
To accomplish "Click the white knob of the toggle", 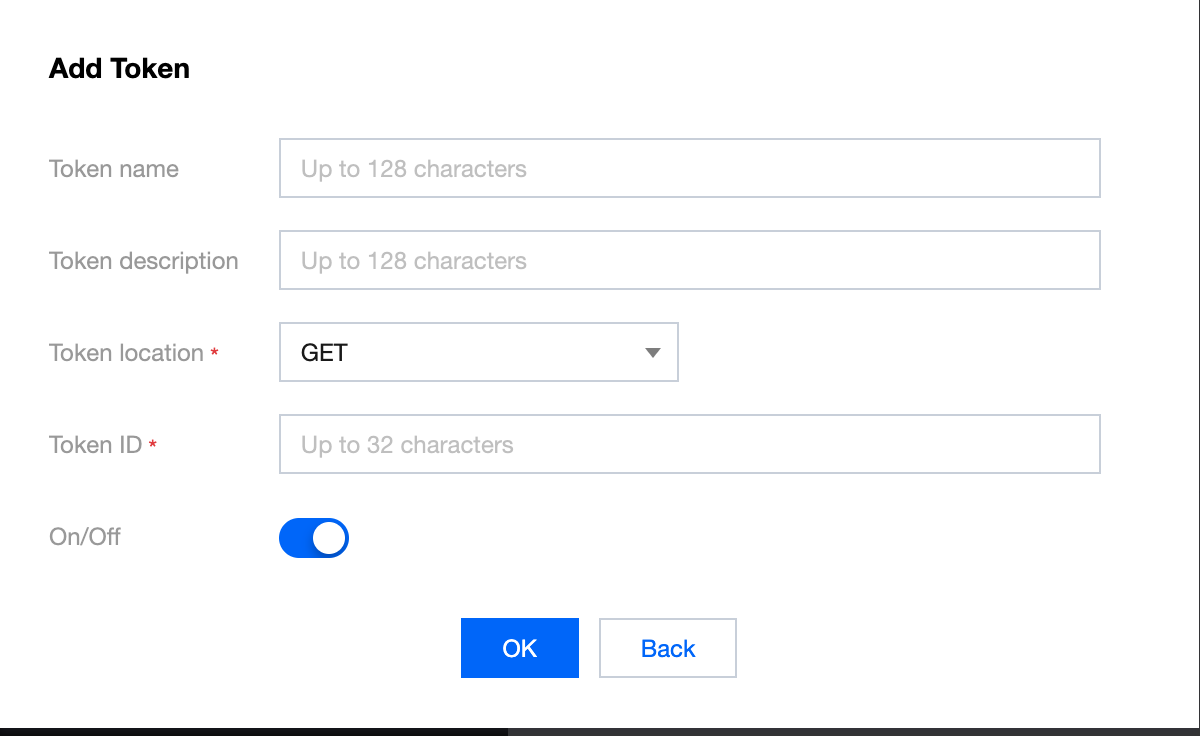I will (329, 538).
